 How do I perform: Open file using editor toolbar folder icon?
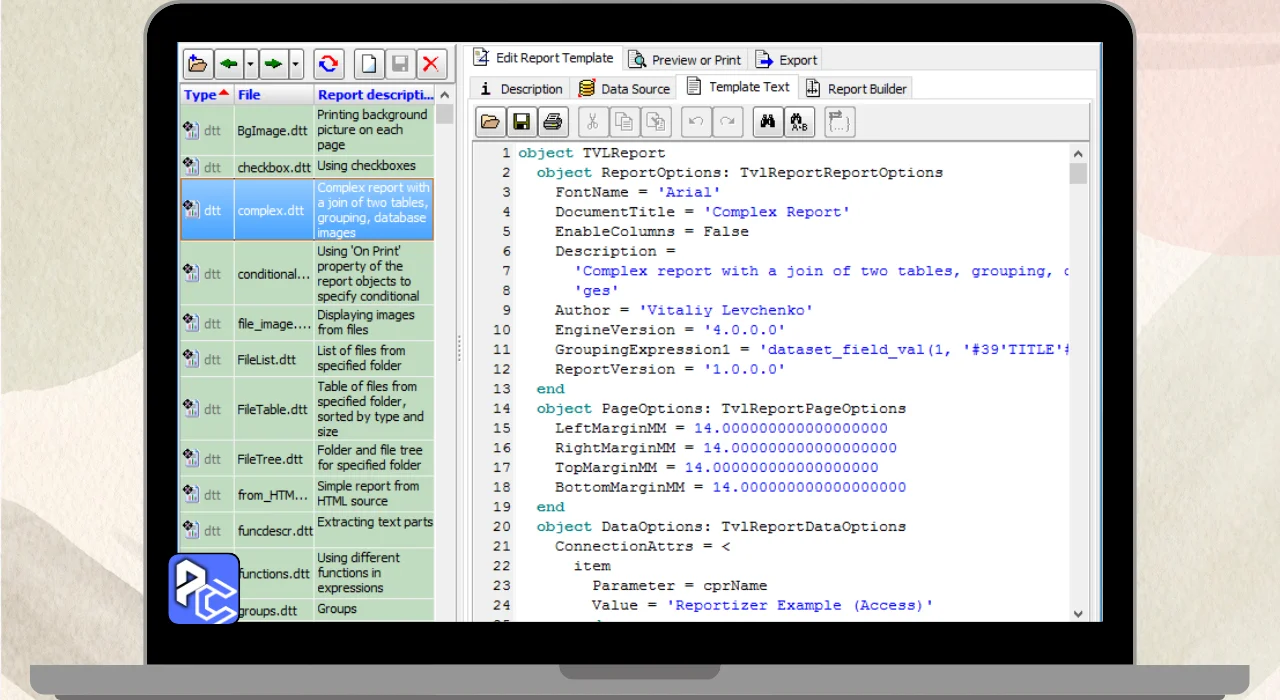[490, 122]
